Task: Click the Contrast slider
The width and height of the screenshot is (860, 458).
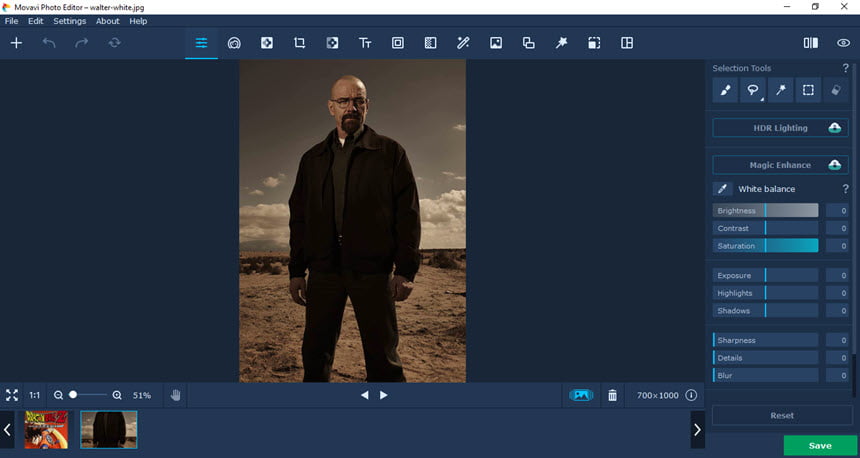Action: coord(766,228)
